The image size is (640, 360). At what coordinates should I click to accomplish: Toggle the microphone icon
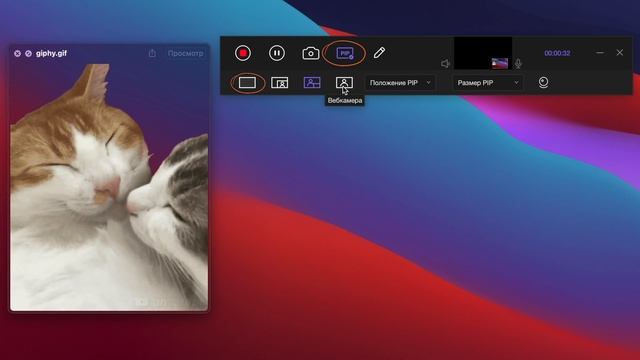pyautogui.click(x=518, y=64)
